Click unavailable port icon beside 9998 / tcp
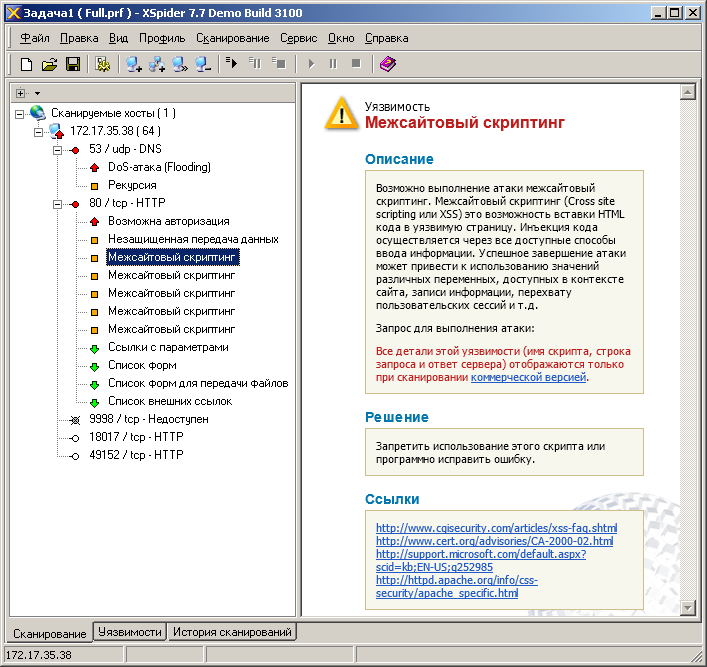The image size is (707, 667). [75, 420]
